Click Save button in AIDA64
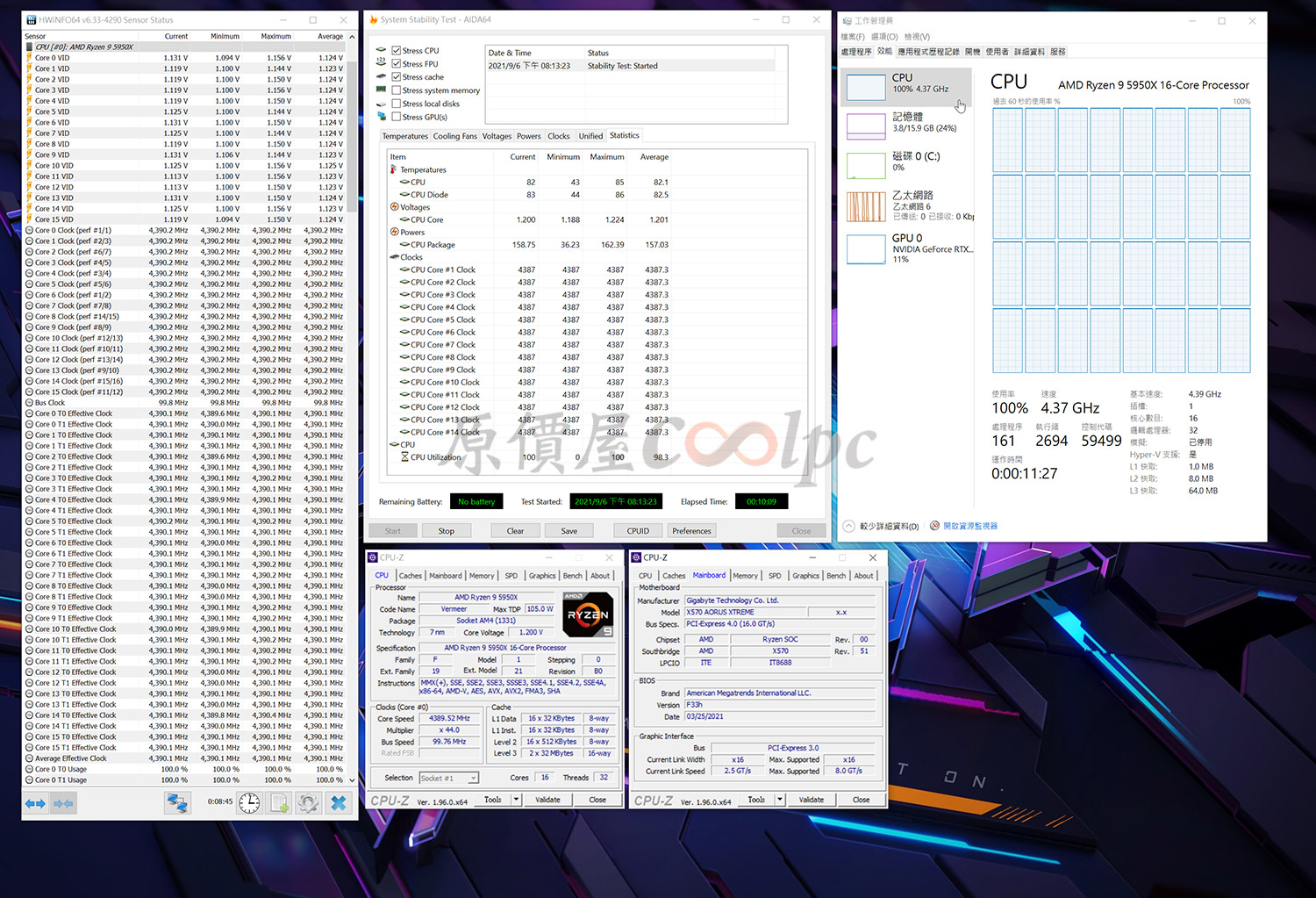Image resolution: width=1316 pixels, height=898 pixels. click(x=569, y=531)
